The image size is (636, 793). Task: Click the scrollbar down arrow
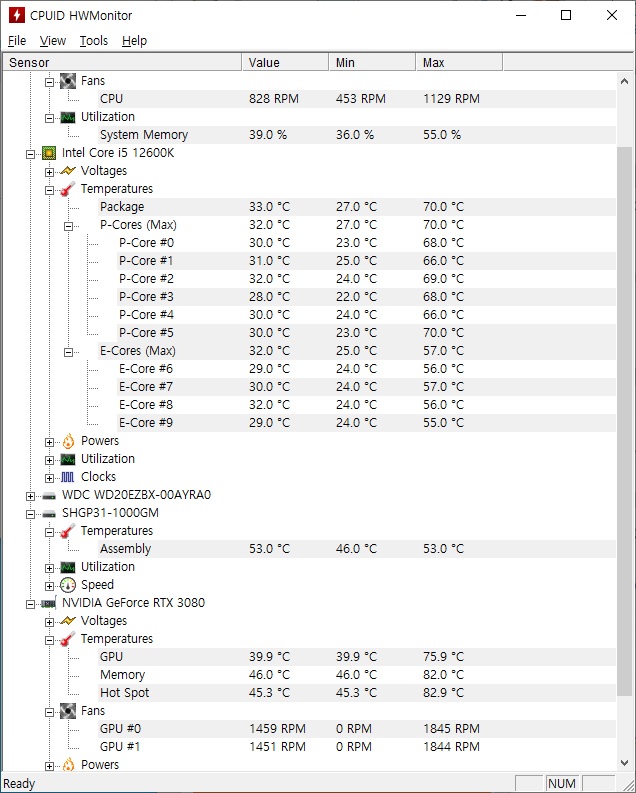point(624,762)
